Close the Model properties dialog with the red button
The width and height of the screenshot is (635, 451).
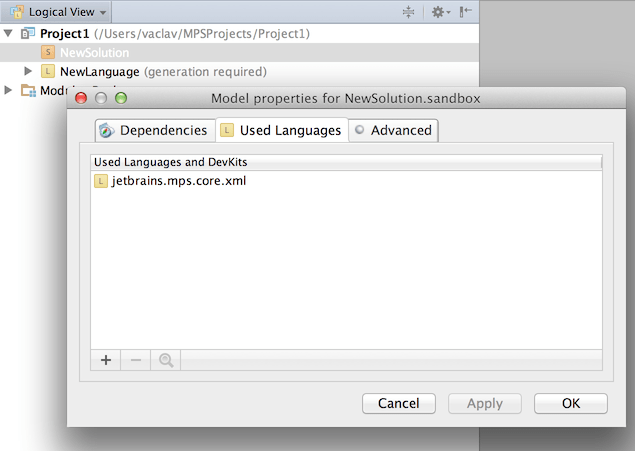pos(81,98)
